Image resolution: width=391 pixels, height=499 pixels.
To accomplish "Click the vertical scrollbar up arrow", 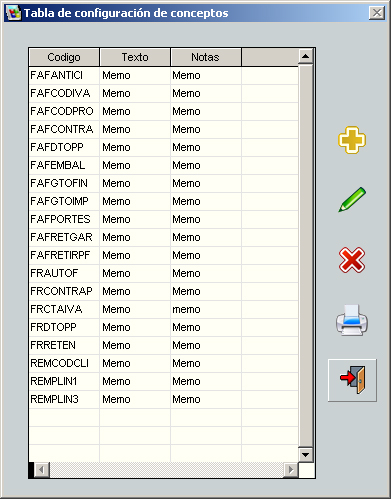I will [x=305, y=56].
